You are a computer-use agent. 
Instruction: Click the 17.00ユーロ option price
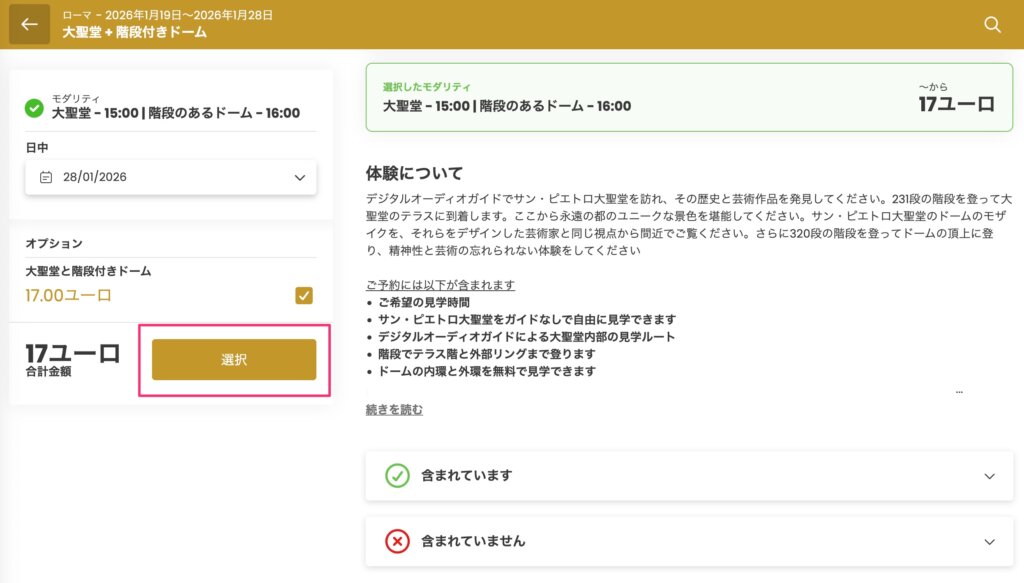click(68, 295)
